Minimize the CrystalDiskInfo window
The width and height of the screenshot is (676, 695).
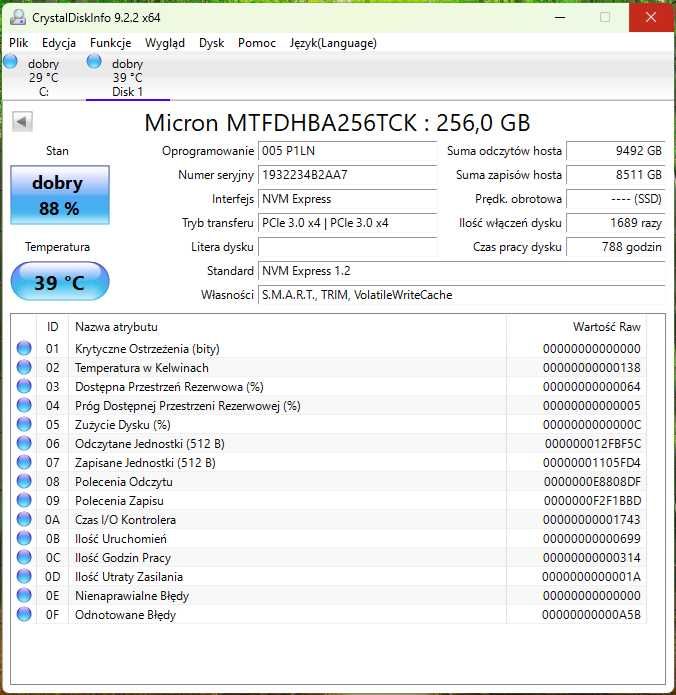(560, 17)
